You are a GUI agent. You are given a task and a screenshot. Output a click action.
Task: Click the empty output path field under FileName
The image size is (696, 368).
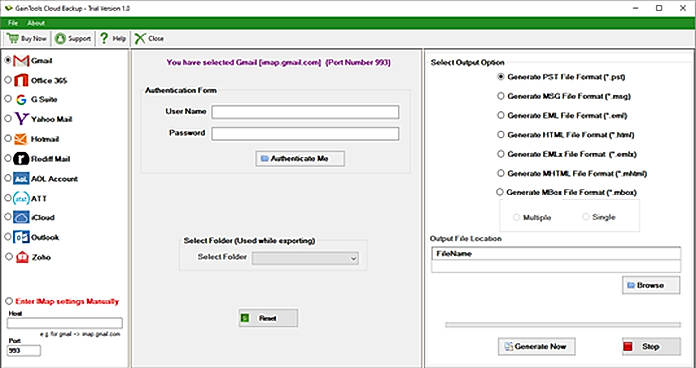click(x=556, y=266)
